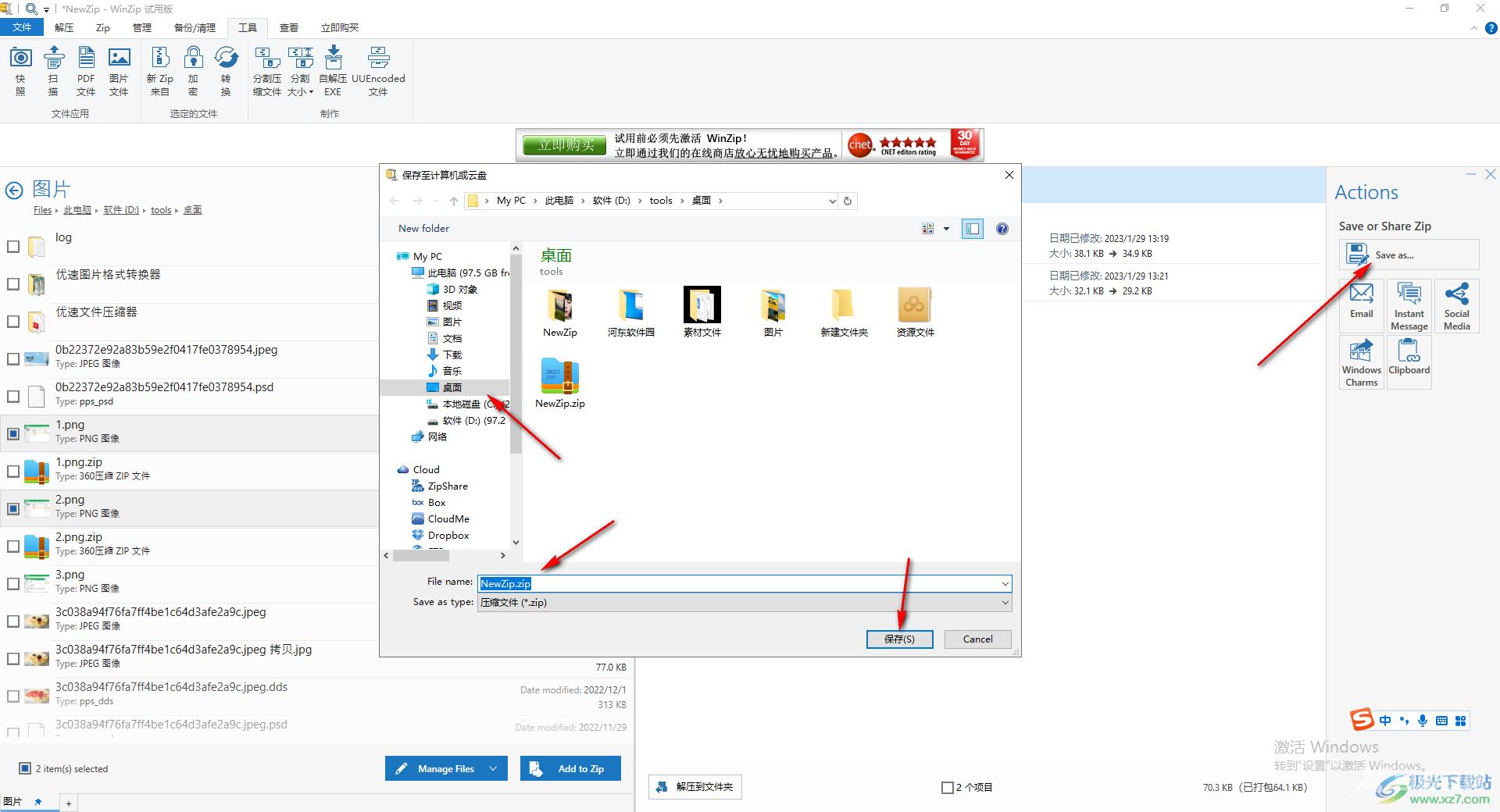Check the 3.png checkbox
1500x812 pixels.
(13, 584)
